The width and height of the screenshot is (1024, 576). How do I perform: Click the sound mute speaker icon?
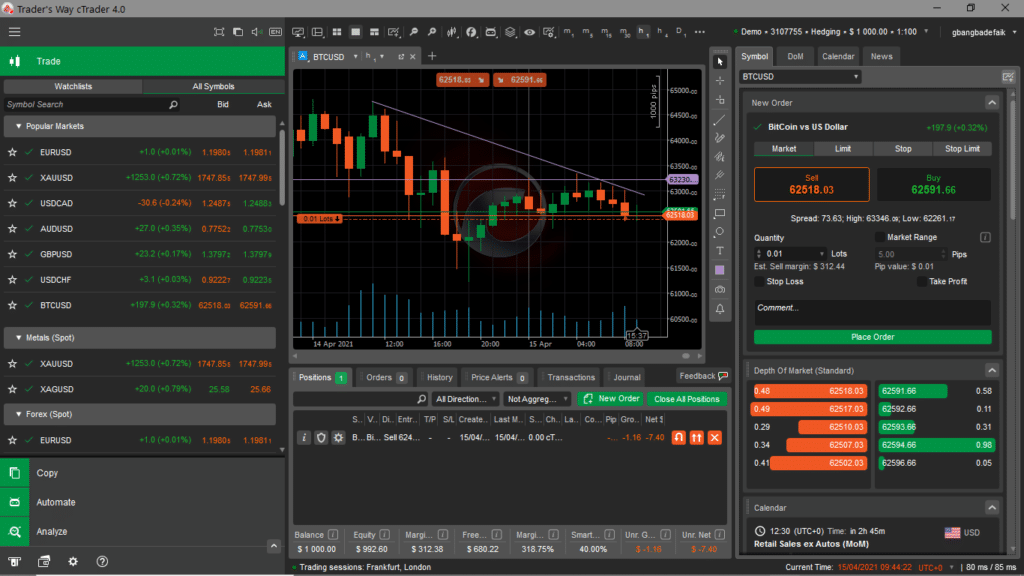tap(257, 32)
